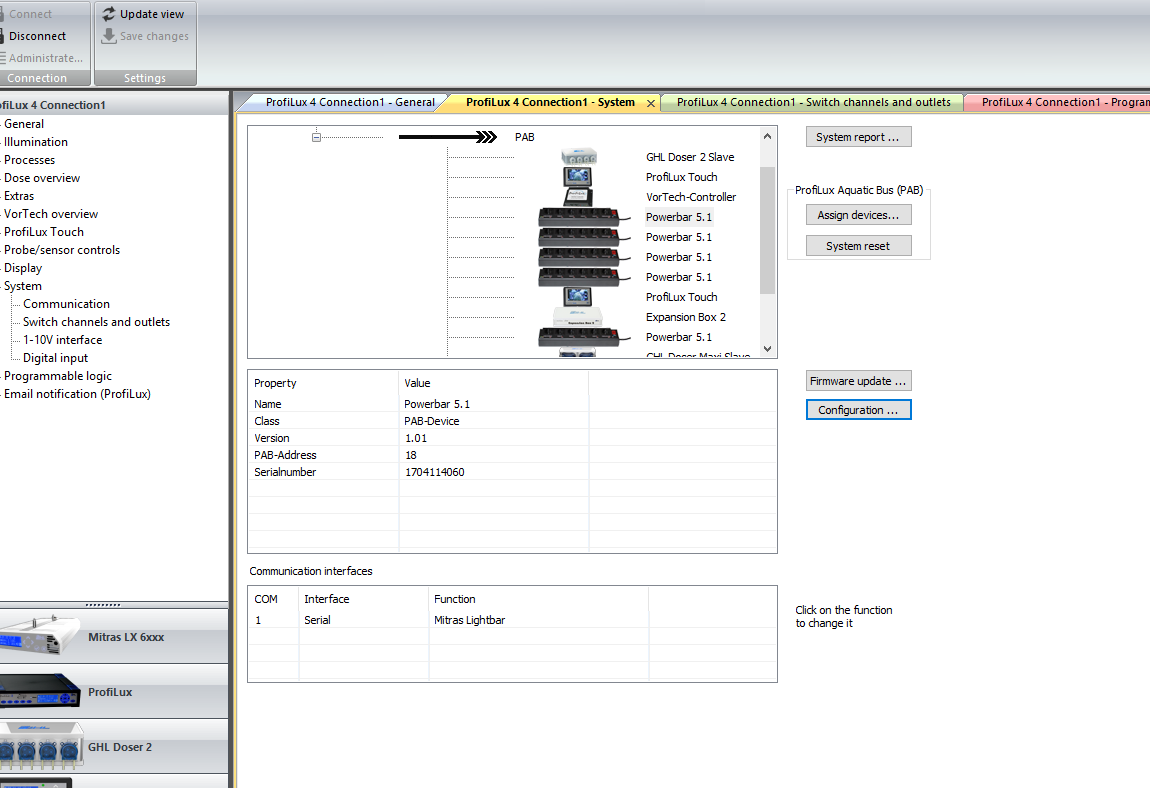
Task: Open the Configuration dialog button
Action: (x=858, y=409)
